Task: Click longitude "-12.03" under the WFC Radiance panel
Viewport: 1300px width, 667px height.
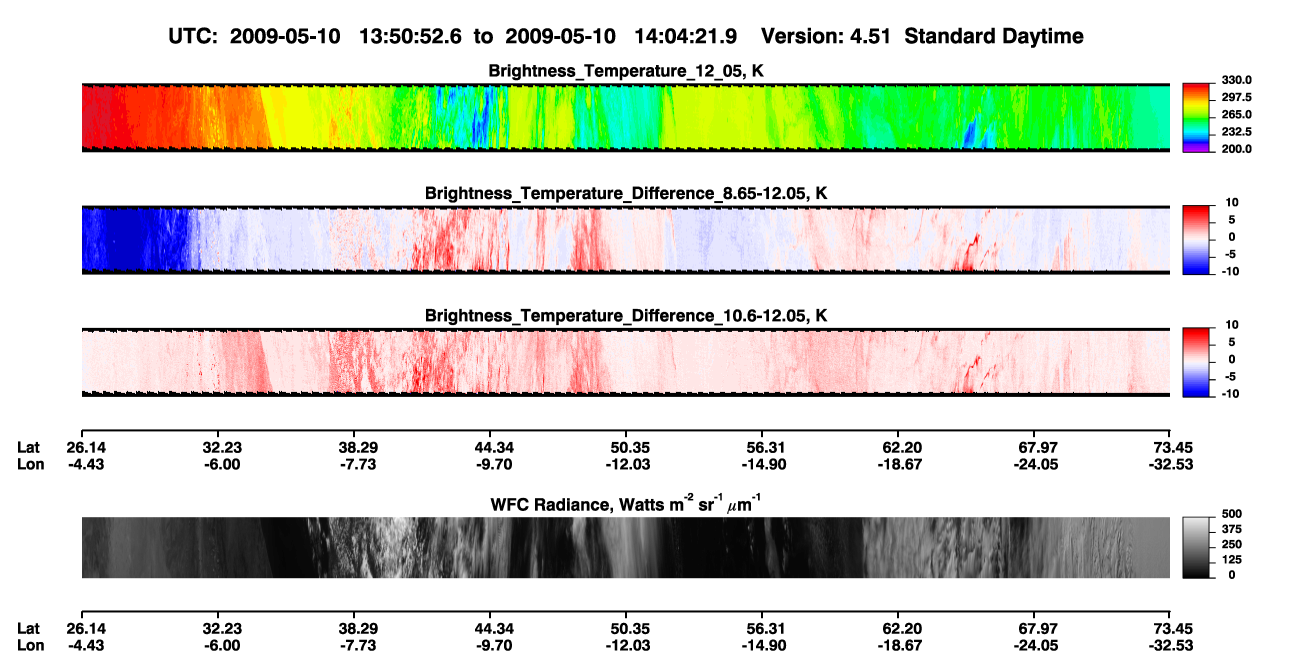Action: point(626,645)
